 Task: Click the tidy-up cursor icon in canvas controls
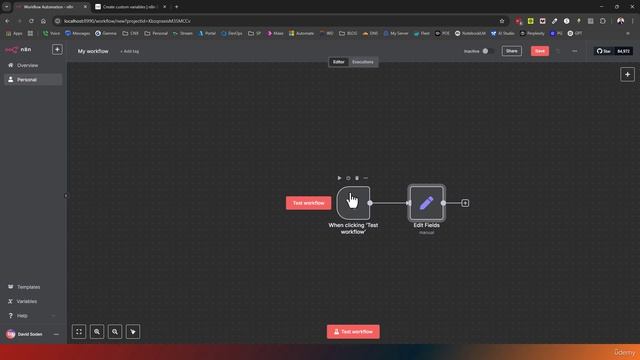coord(133,332)
